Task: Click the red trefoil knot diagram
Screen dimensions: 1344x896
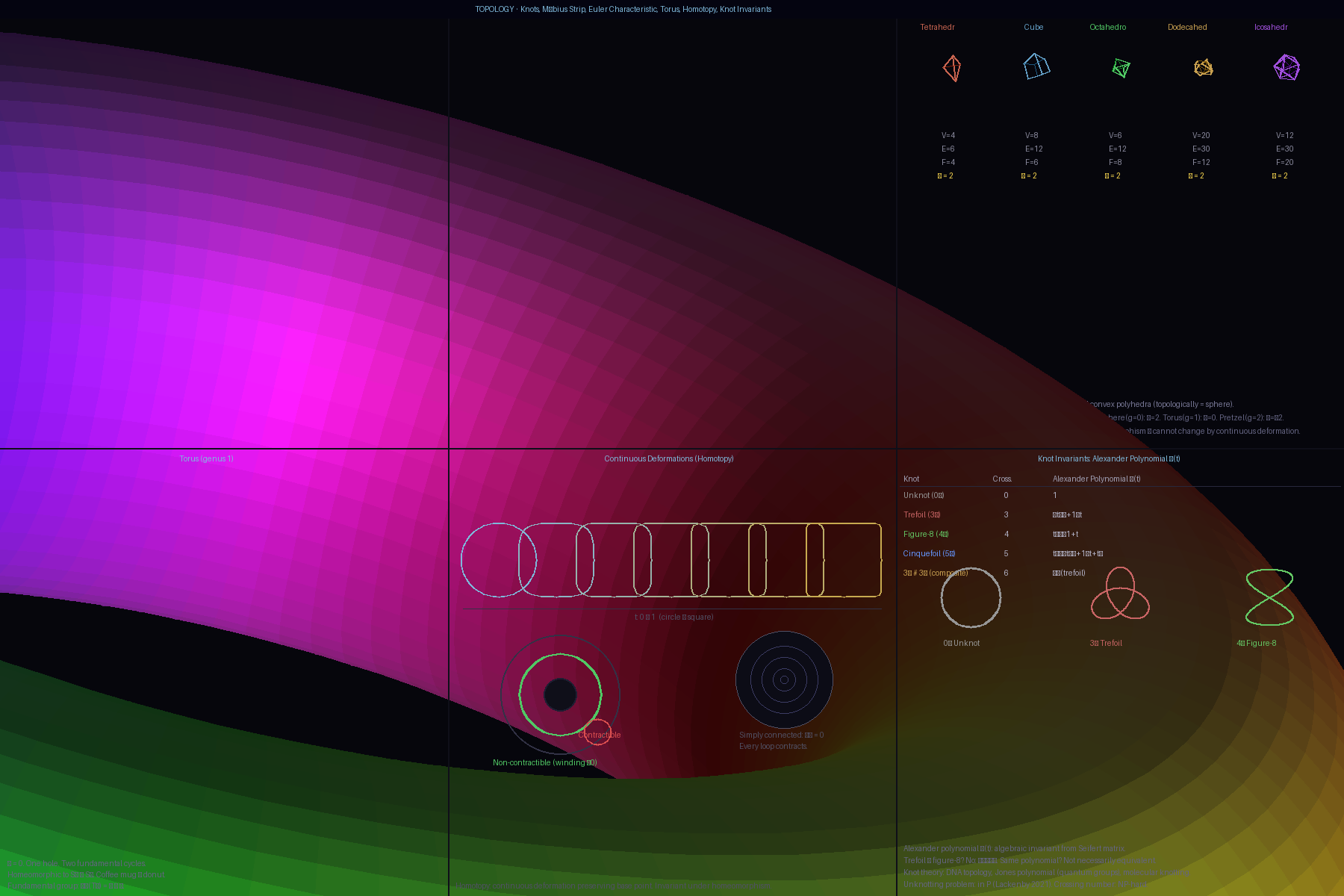Action: (1120, 594)
